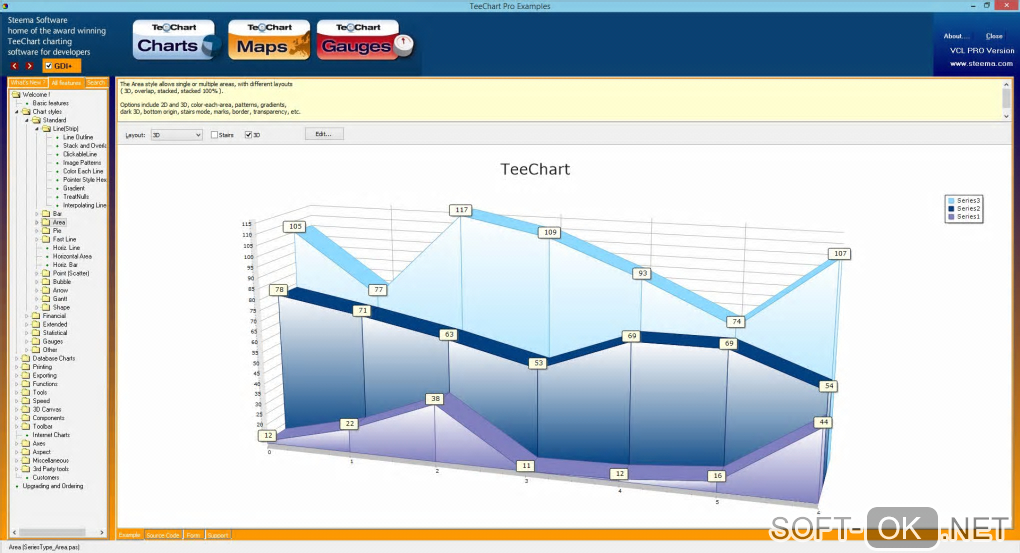1020x553 pixels.
Task: Click the Arrow folder icon
Action: [x=46, y=290]
